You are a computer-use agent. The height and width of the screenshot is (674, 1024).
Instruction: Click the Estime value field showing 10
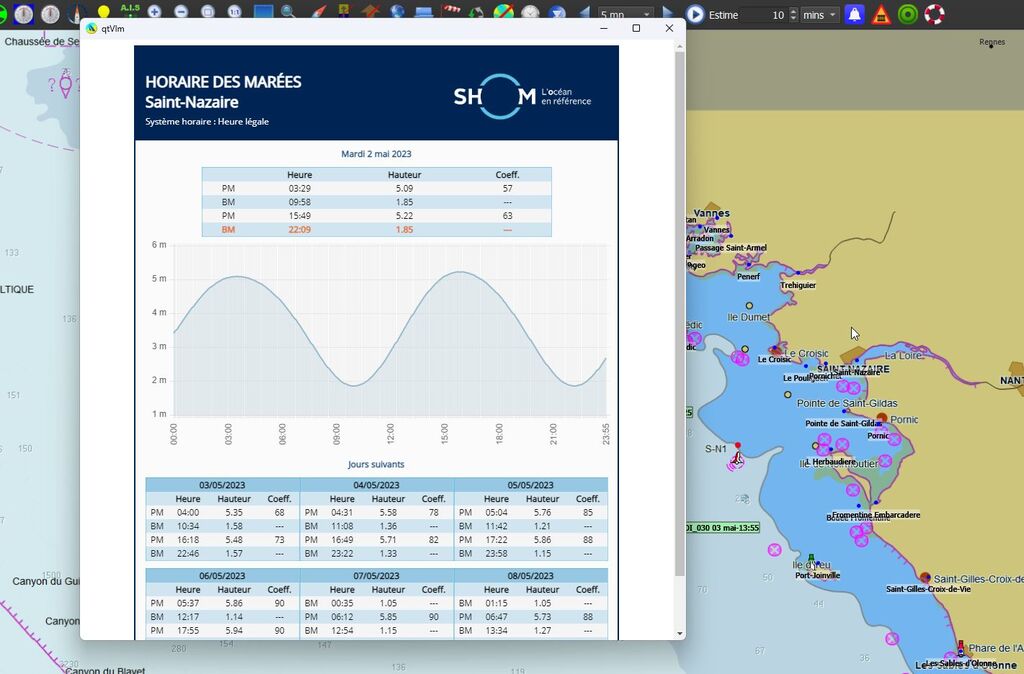coord(763,15)
